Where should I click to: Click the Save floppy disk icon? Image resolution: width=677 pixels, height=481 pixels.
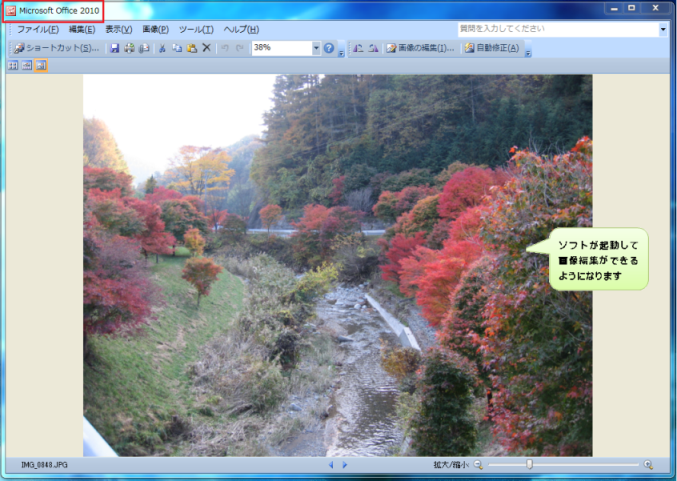(114, 48)
